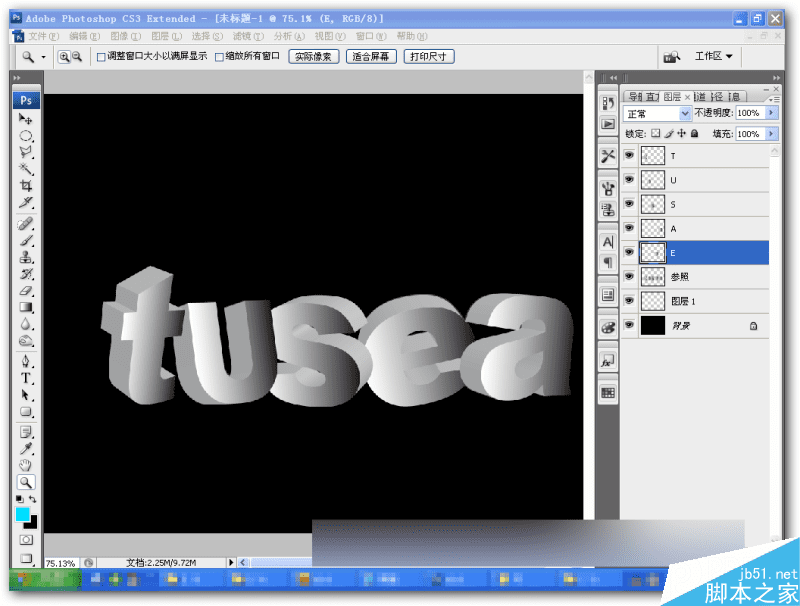Open the 图层 menu in menu bar
Image resolution: width=800 pixels, height=606 pixels.
[160, 36]
